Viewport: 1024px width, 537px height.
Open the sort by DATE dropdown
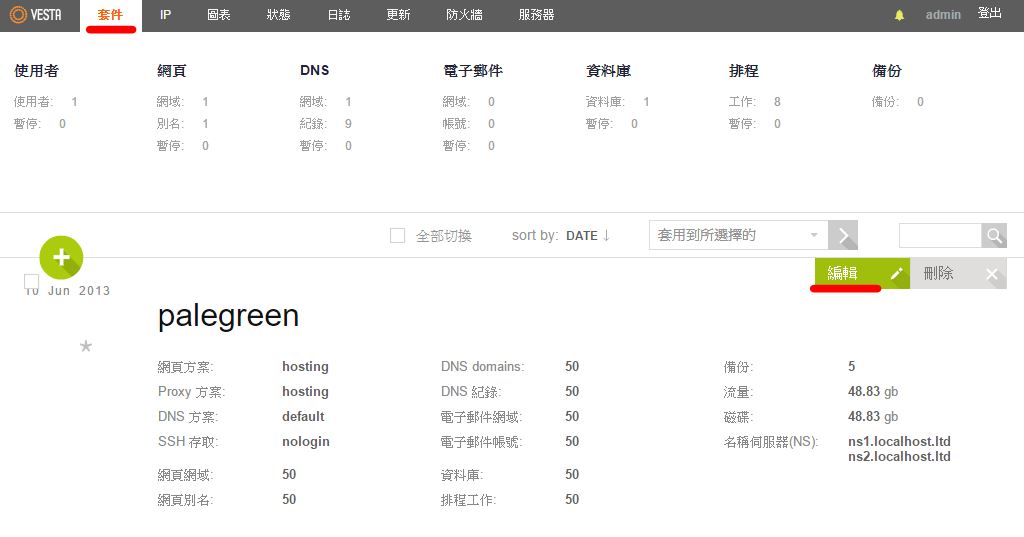(581, 236)
